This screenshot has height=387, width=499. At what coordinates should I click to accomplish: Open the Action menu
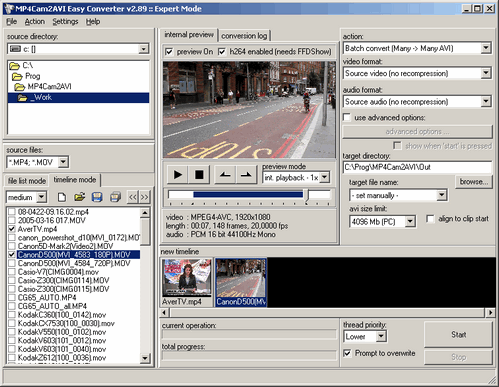(35, 22)
